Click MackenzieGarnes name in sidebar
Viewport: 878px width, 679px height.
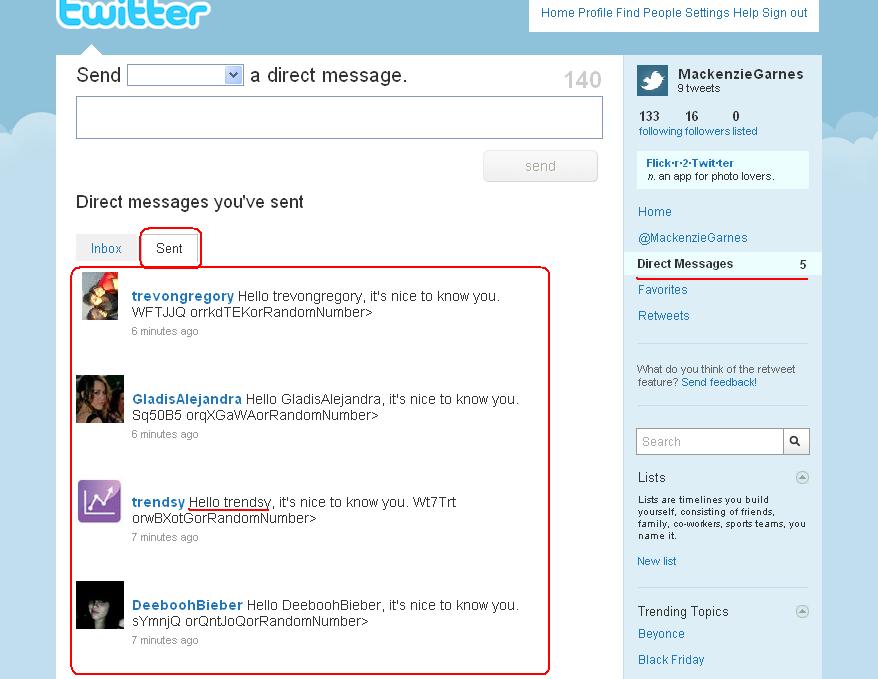tap(740, 74)
